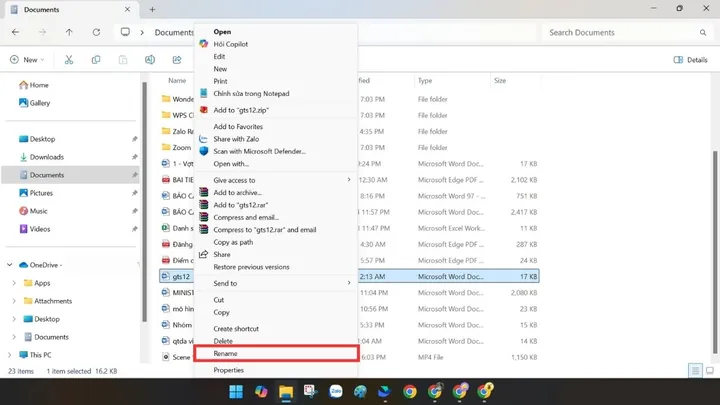The width and height of the screenshot is (720, 405).
Task: Click the Copy icon in toolbar
Action: (x=96, y=60)
